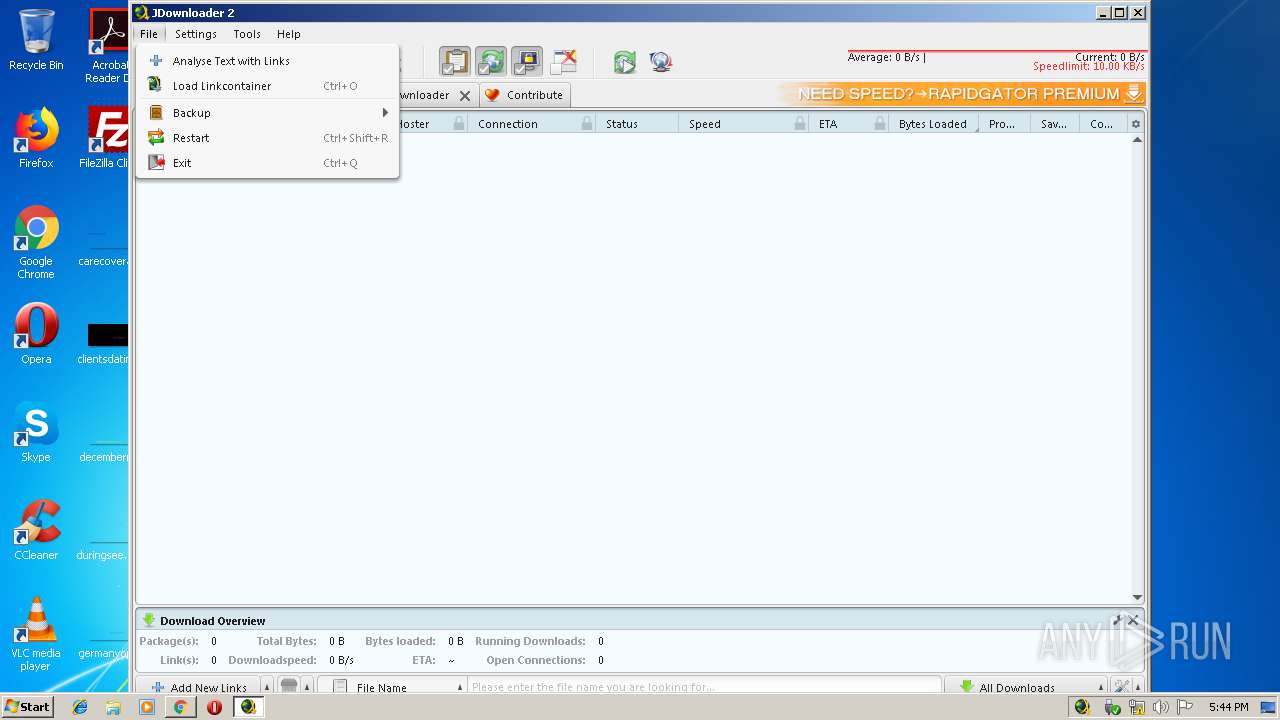The height and width of the screenshot is (720, 1280).
Task: Toggle the padlock toolbar button with checkbox
Action: [x=527, y=61]
